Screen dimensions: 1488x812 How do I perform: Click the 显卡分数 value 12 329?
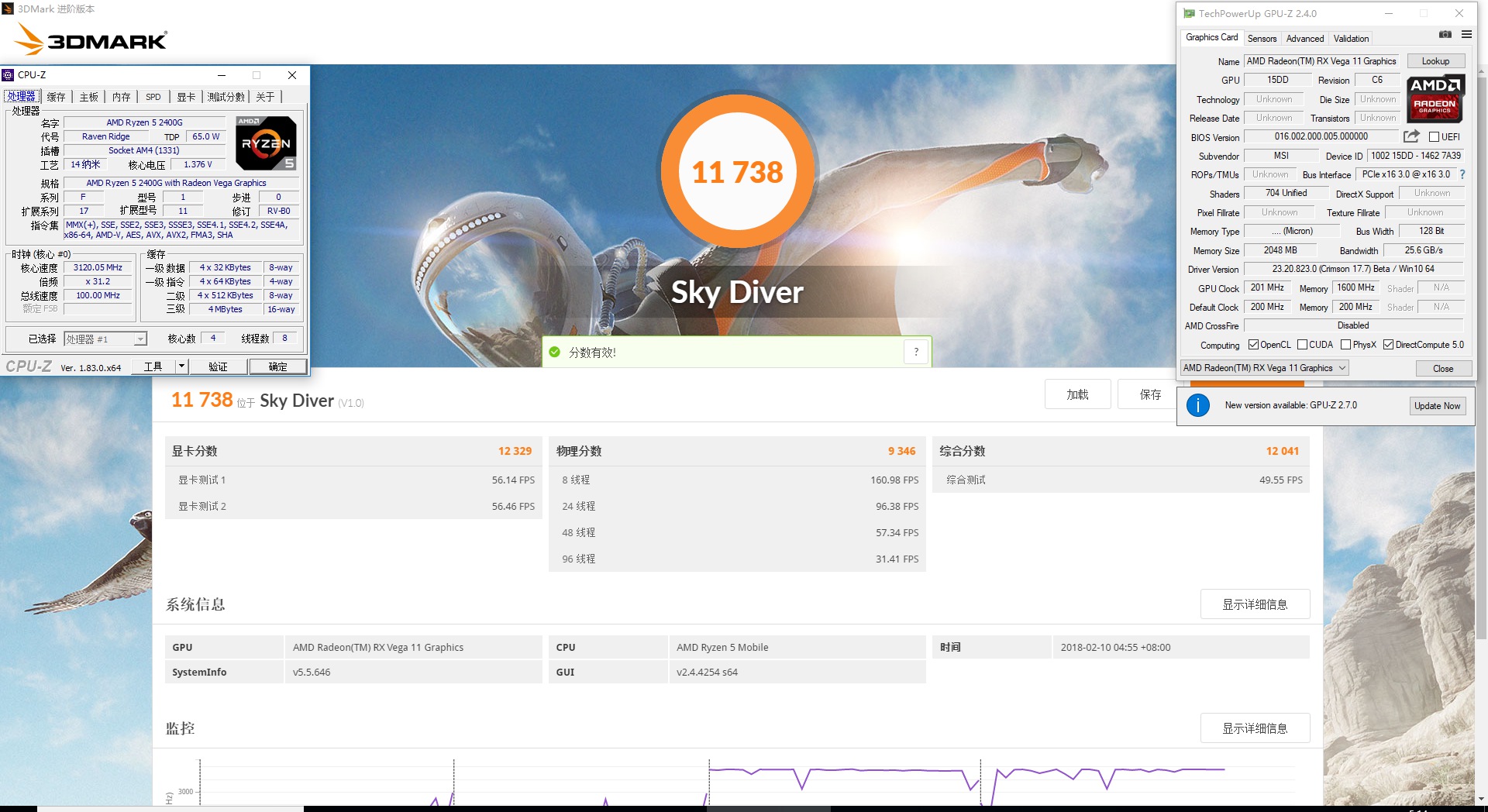coord(515,451)
